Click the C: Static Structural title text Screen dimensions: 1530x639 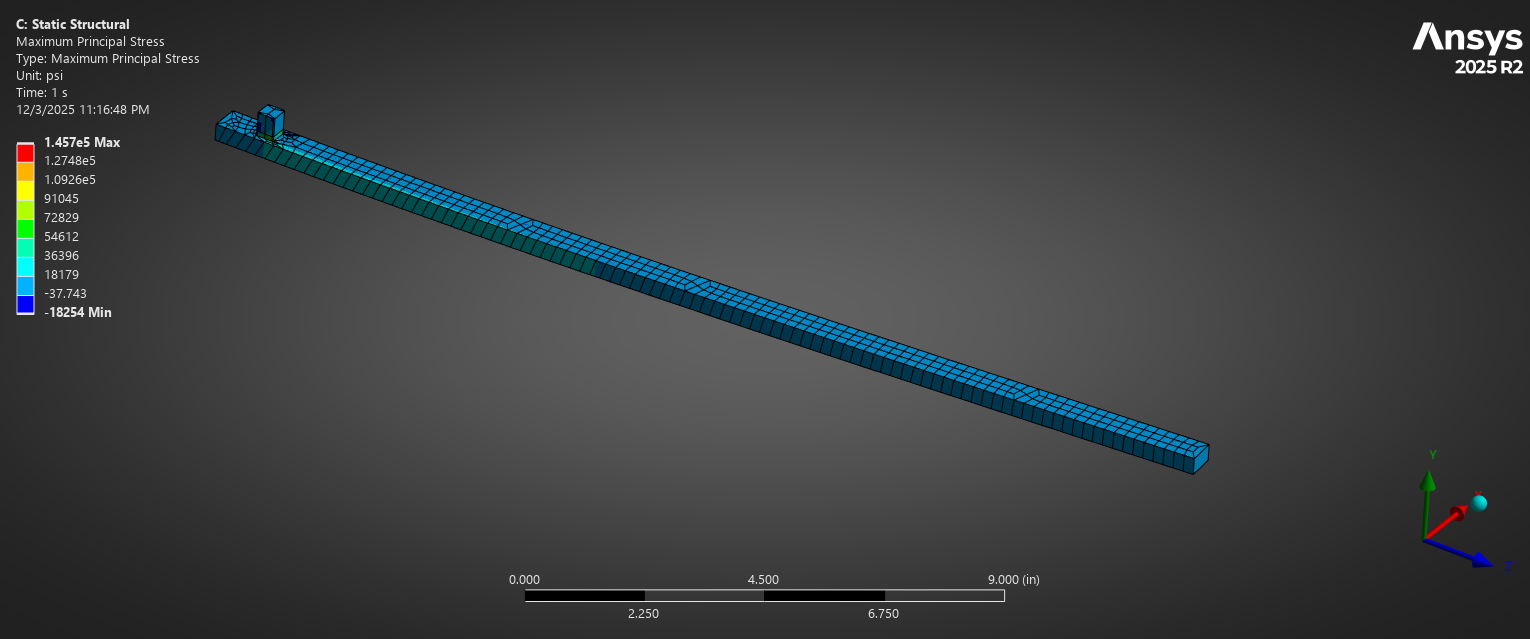point(72,24)
